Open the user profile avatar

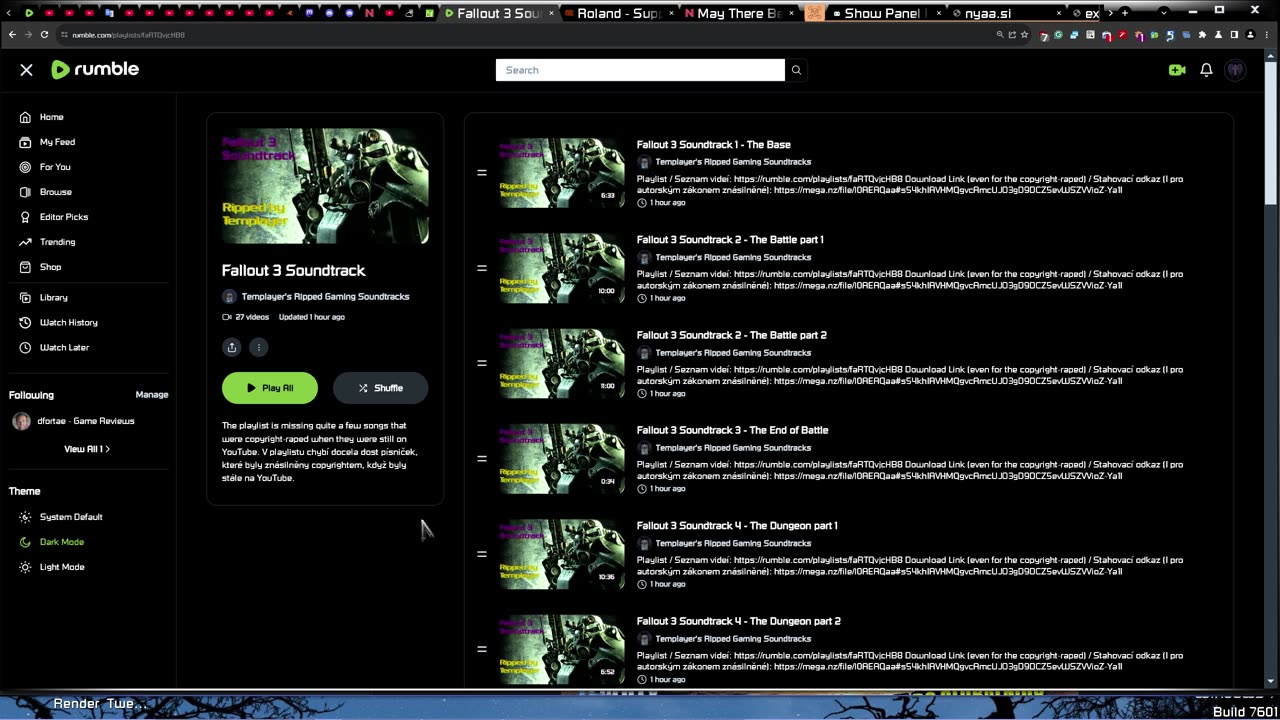(1236, 70)
